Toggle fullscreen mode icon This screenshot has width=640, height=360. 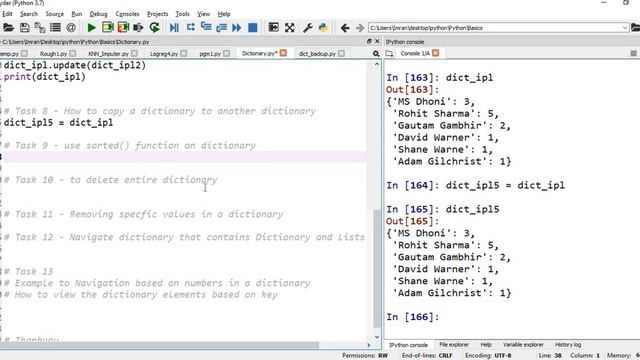[x=289, y=28]
